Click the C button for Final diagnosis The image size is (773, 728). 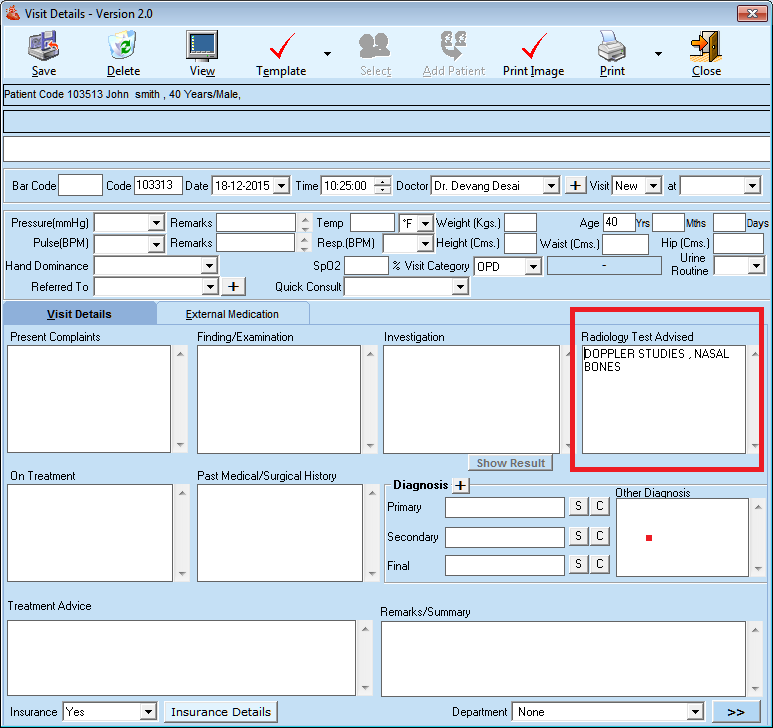tap(600, 566)
